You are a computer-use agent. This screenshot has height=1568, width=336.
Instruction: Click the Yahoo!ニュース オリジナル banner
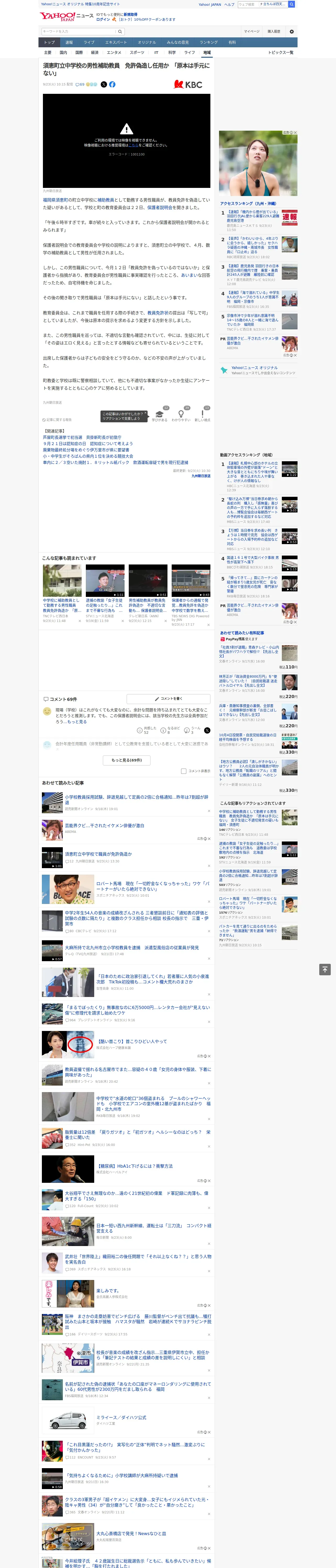pos(259,370)
